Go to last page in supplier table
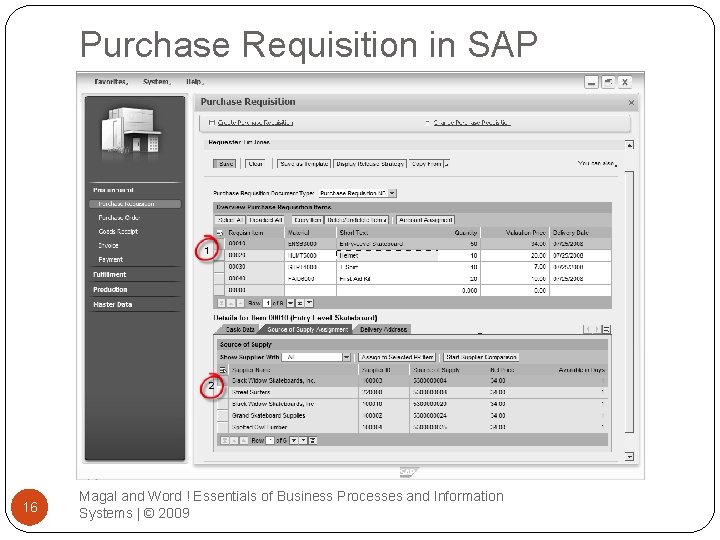The width and height of the screenshot is (720, 540). (x=313, y=440)
